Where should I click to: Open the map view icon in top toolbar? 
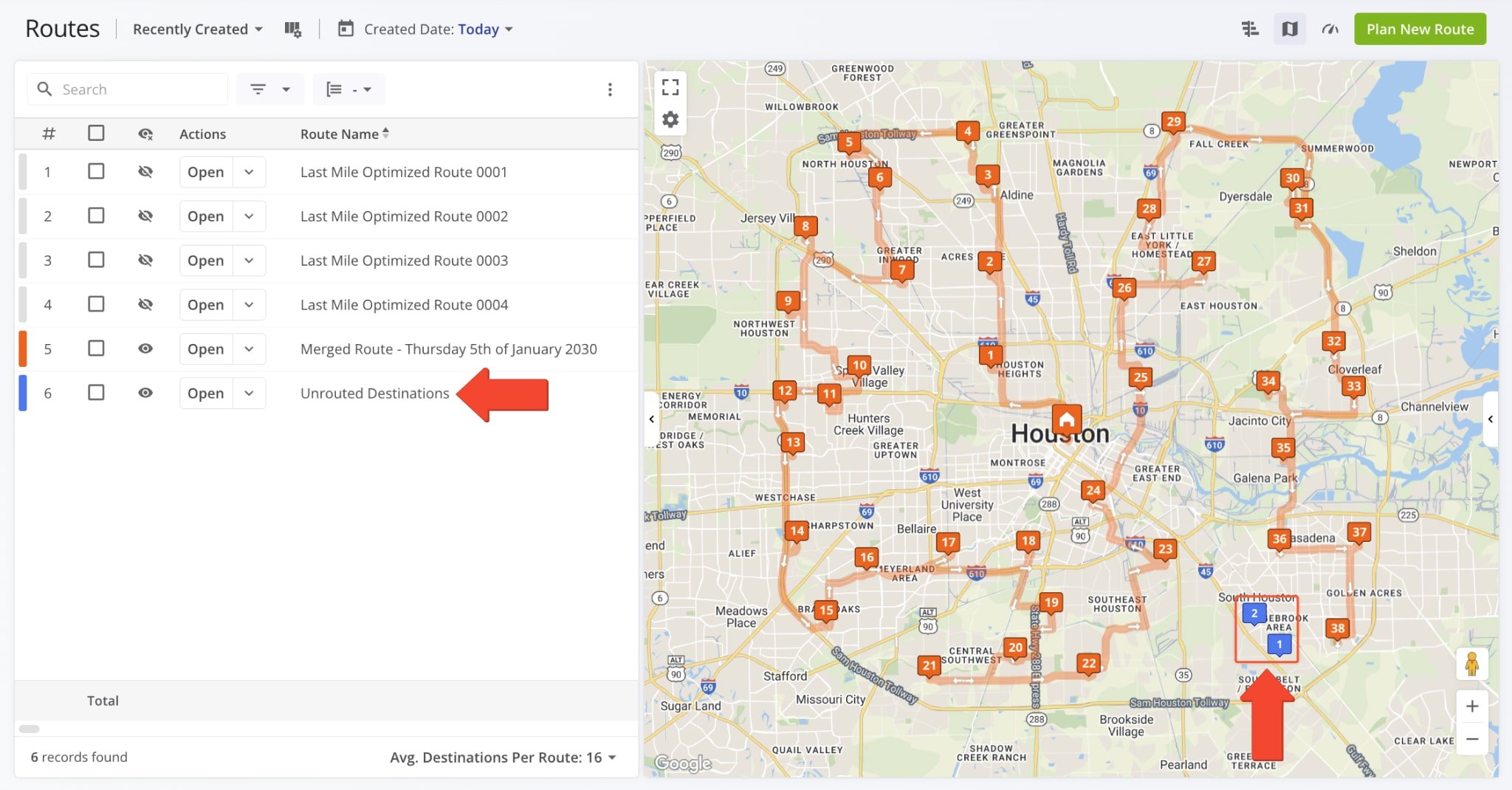[1289, 29]
